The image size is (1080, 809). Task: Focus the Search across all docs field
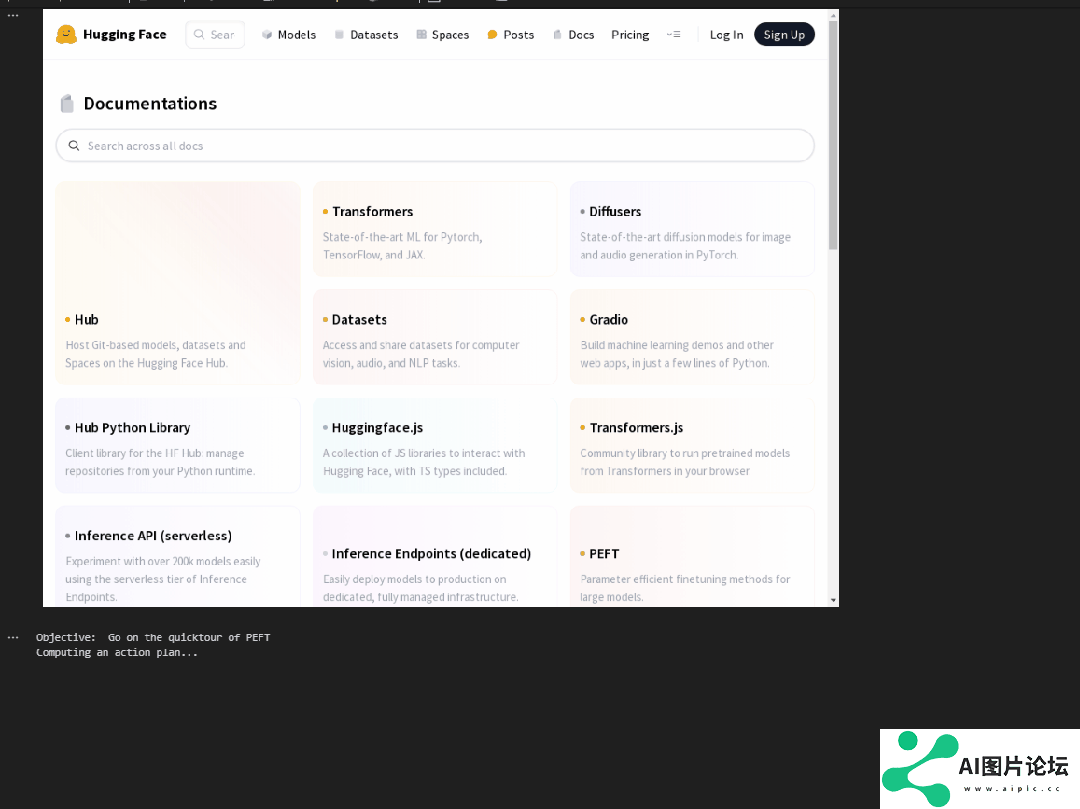tap(435, 146)
